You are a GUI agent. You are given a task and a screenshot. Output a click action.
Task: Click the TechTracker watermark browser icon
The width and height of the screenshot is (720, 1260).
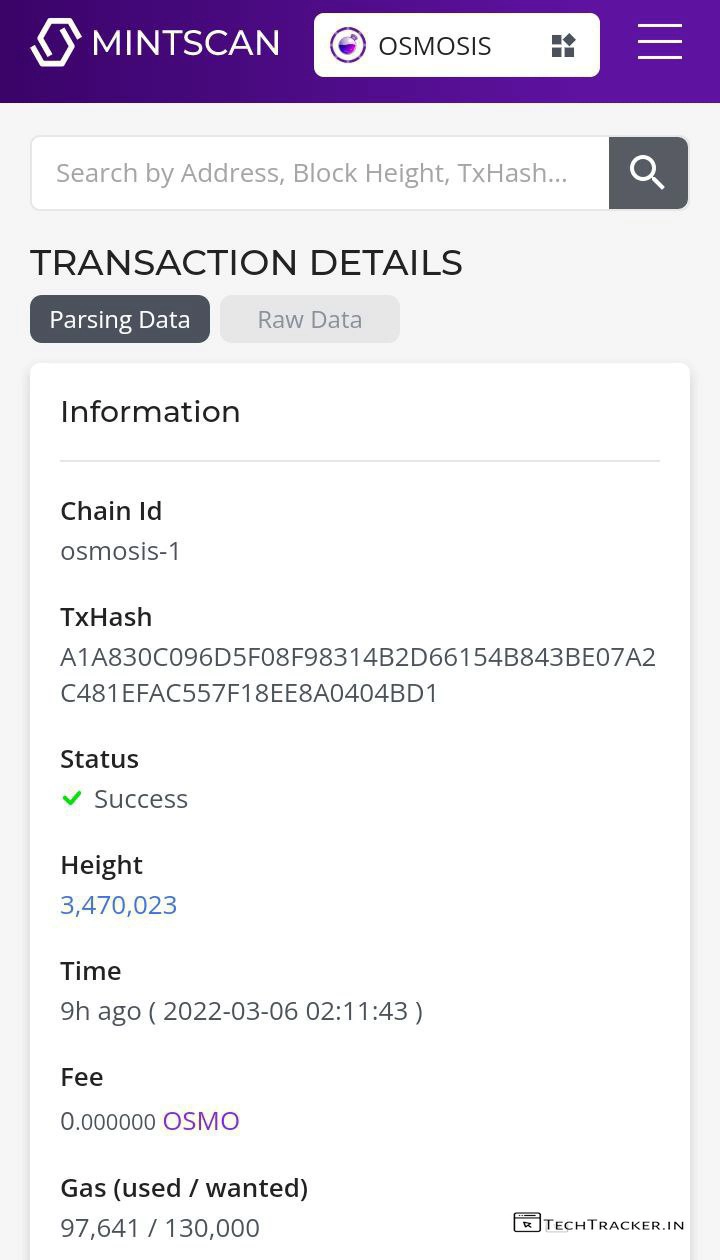pyautogui.click(x=527, y=1223)
